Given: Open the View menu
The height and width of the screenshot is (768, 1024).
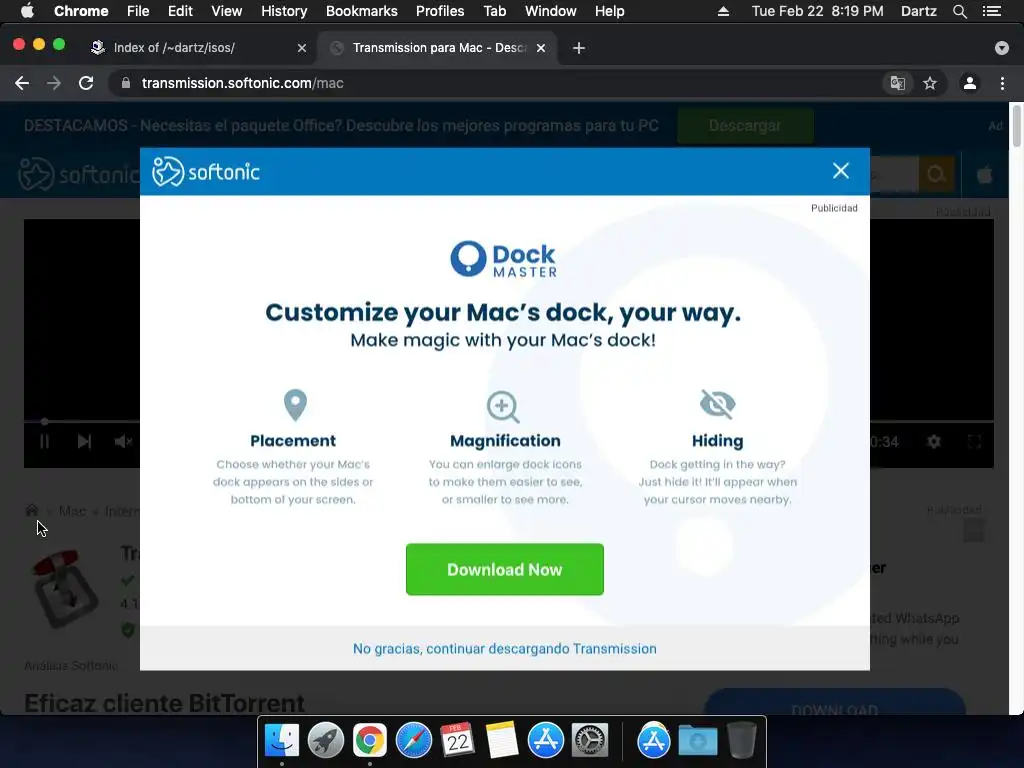Looking at the screenshot, I should (227, 11).
